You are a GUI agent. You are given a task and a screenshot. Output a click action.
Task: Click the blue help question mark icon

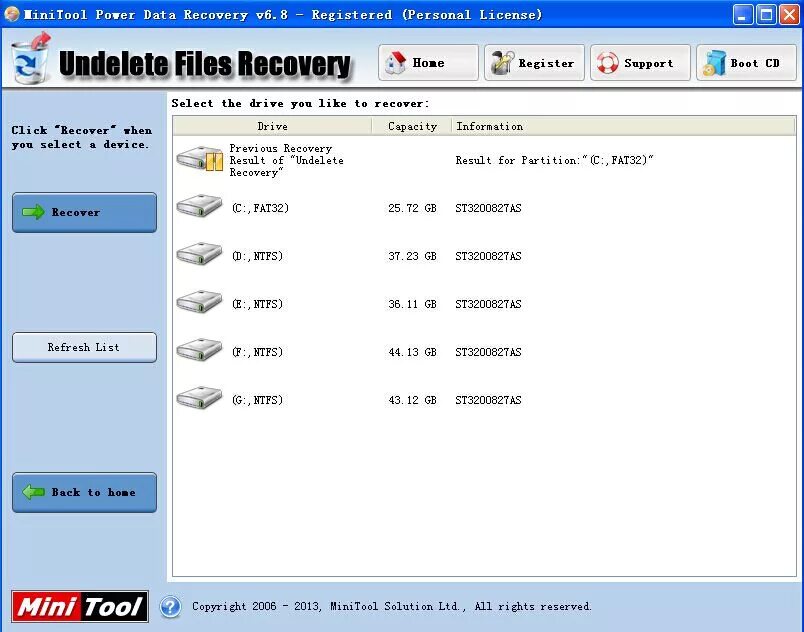coord(170,607)
